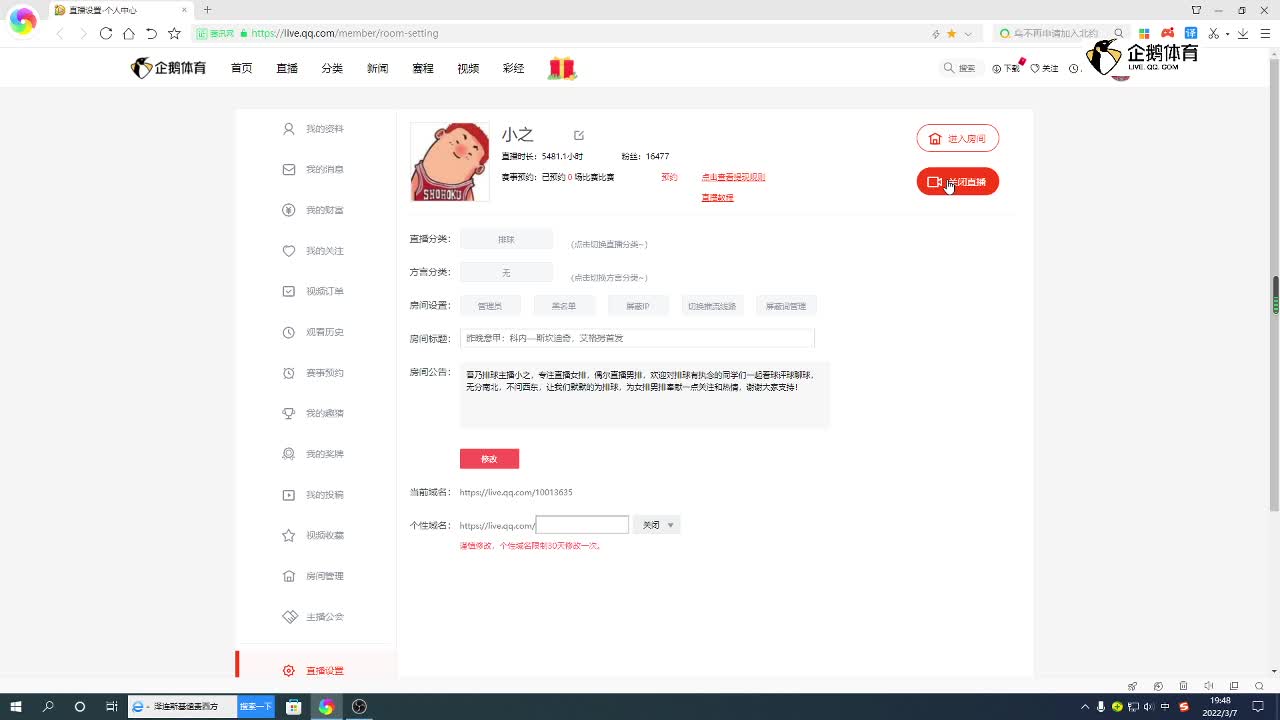Expand the 直播分类 category selector 排球
1280x720 pixels.
[506, 240]
